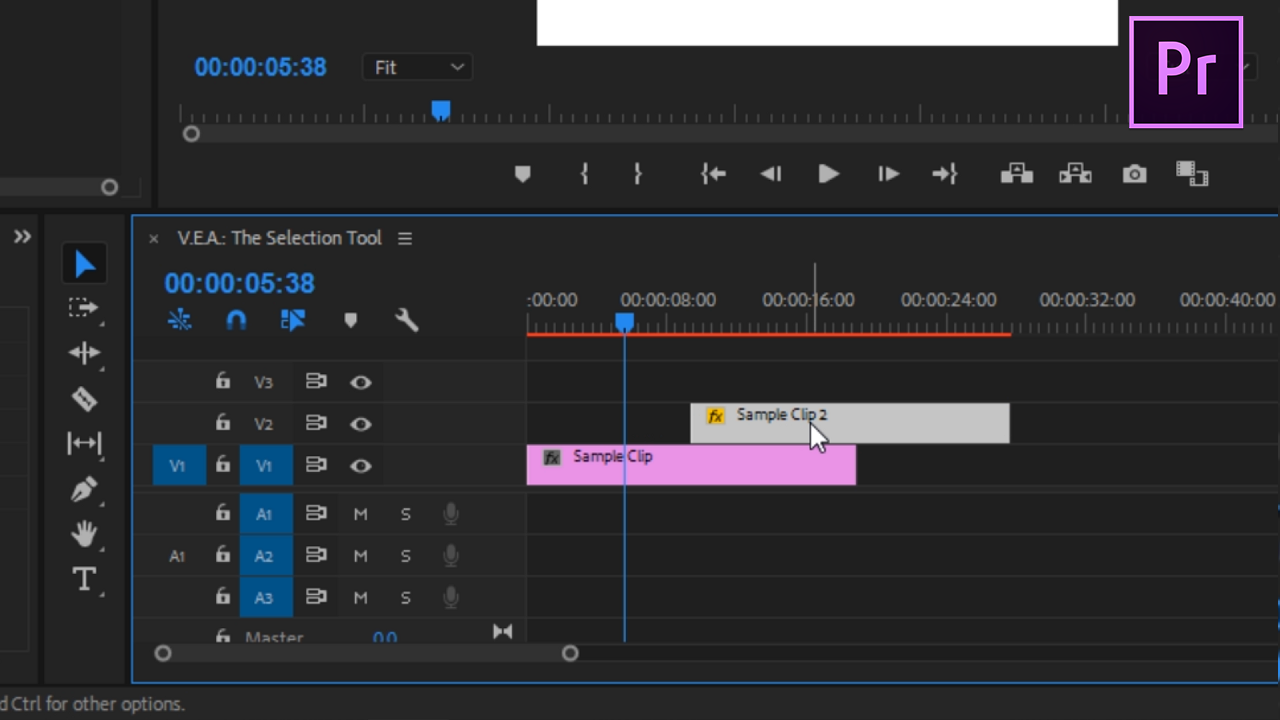Click the timeline timecode 00:00:05:38
This screenshot has height=720, width=1280.
(x=240, y=284)
